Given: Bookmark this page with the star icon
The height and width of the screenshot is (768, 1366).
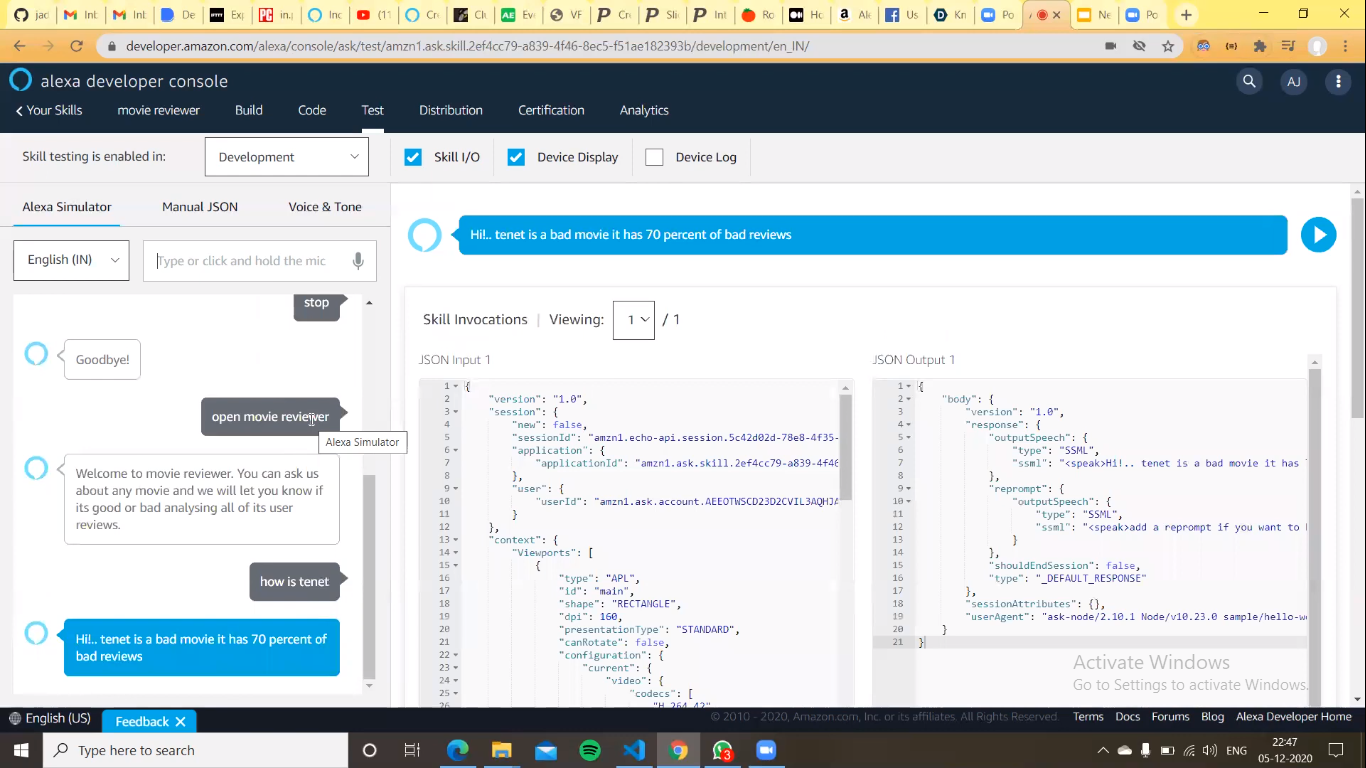Looking at the screenshot, I should [1167, 46].
